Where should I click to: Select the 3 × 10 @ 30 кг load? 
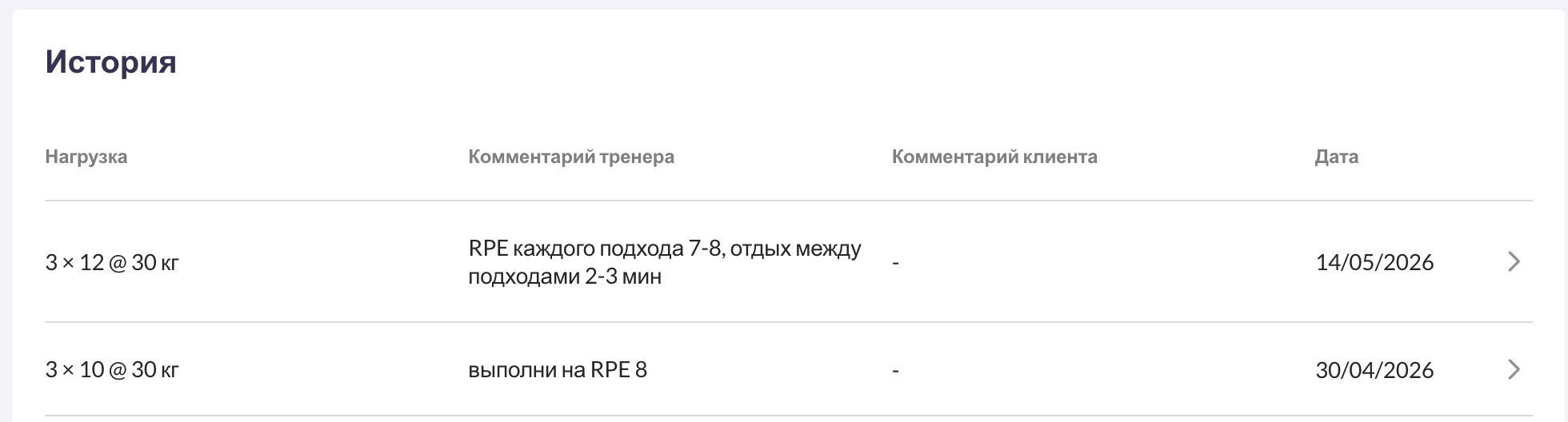click(112, 370)
